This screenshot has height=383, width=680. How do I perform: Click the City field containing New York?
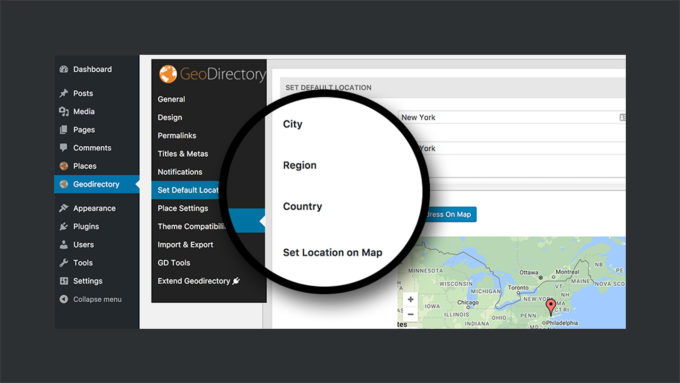(512, 117)
